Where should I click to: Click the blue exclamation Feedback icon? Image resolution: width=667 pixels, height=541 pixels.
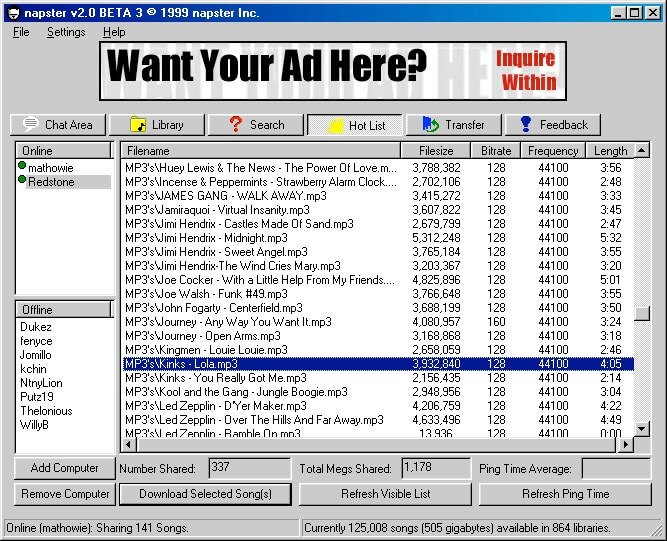click(526, 124)
